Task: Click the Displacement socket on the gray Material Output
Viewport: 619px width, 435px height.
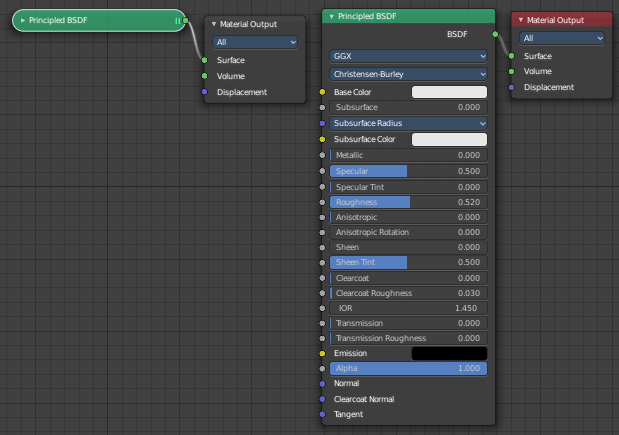Action: [x=204, y=92]
